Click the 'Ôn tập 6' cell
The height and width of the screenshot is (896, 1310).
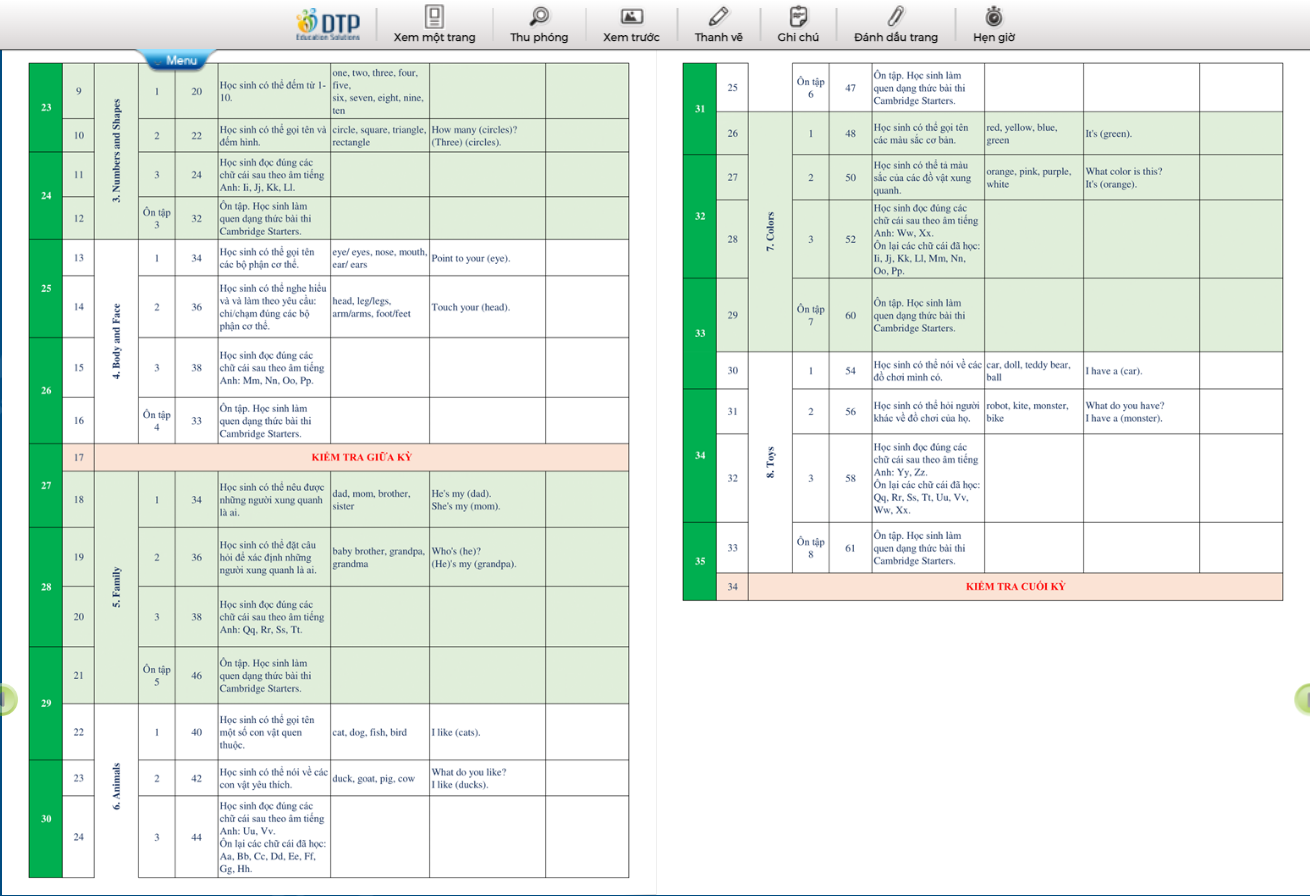coord(811,88)
